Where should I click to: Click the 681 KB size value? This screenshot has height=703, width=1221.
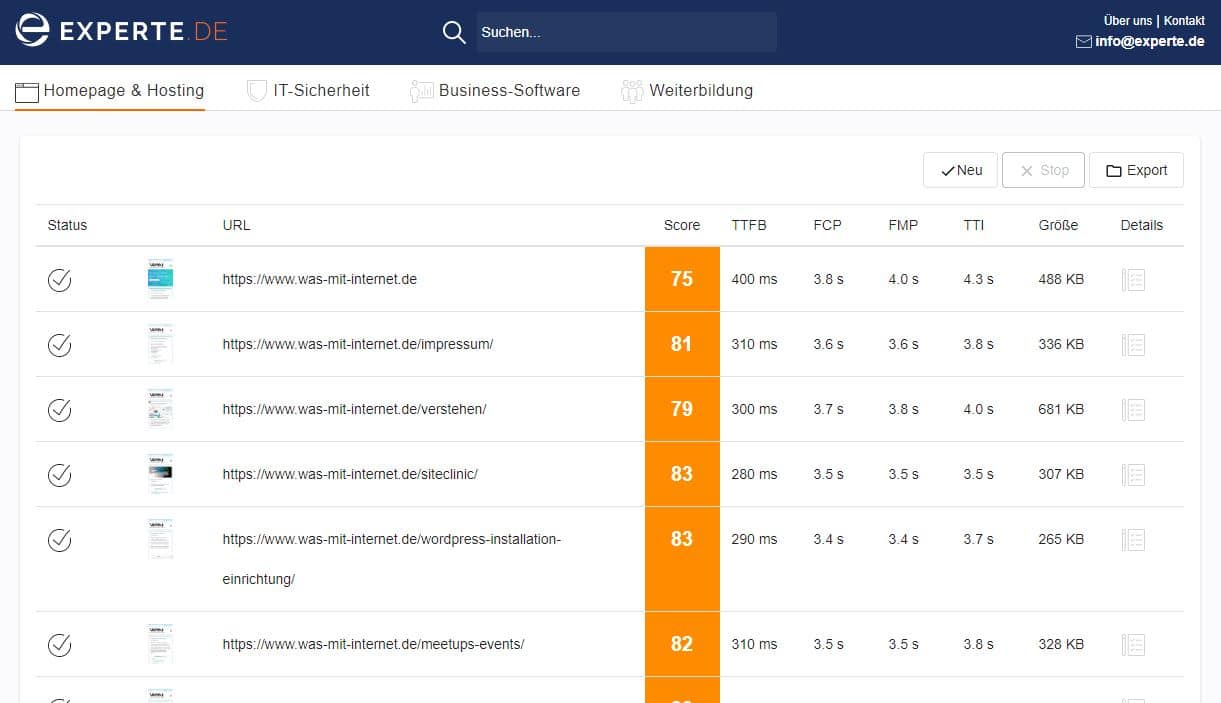point(1061,409)
